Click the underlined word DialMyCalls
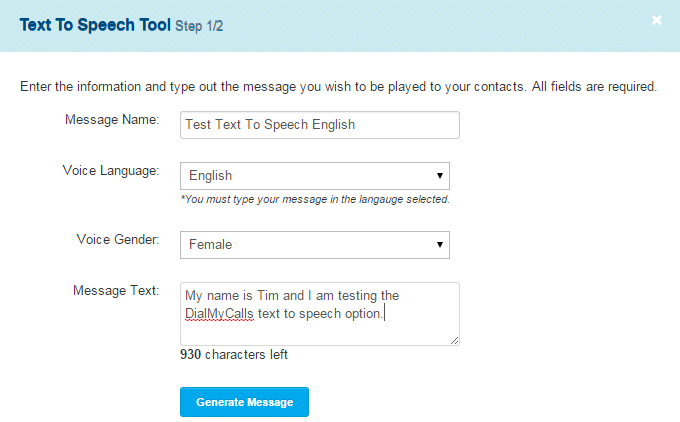680x422 pixels. (x=219, y=314)
